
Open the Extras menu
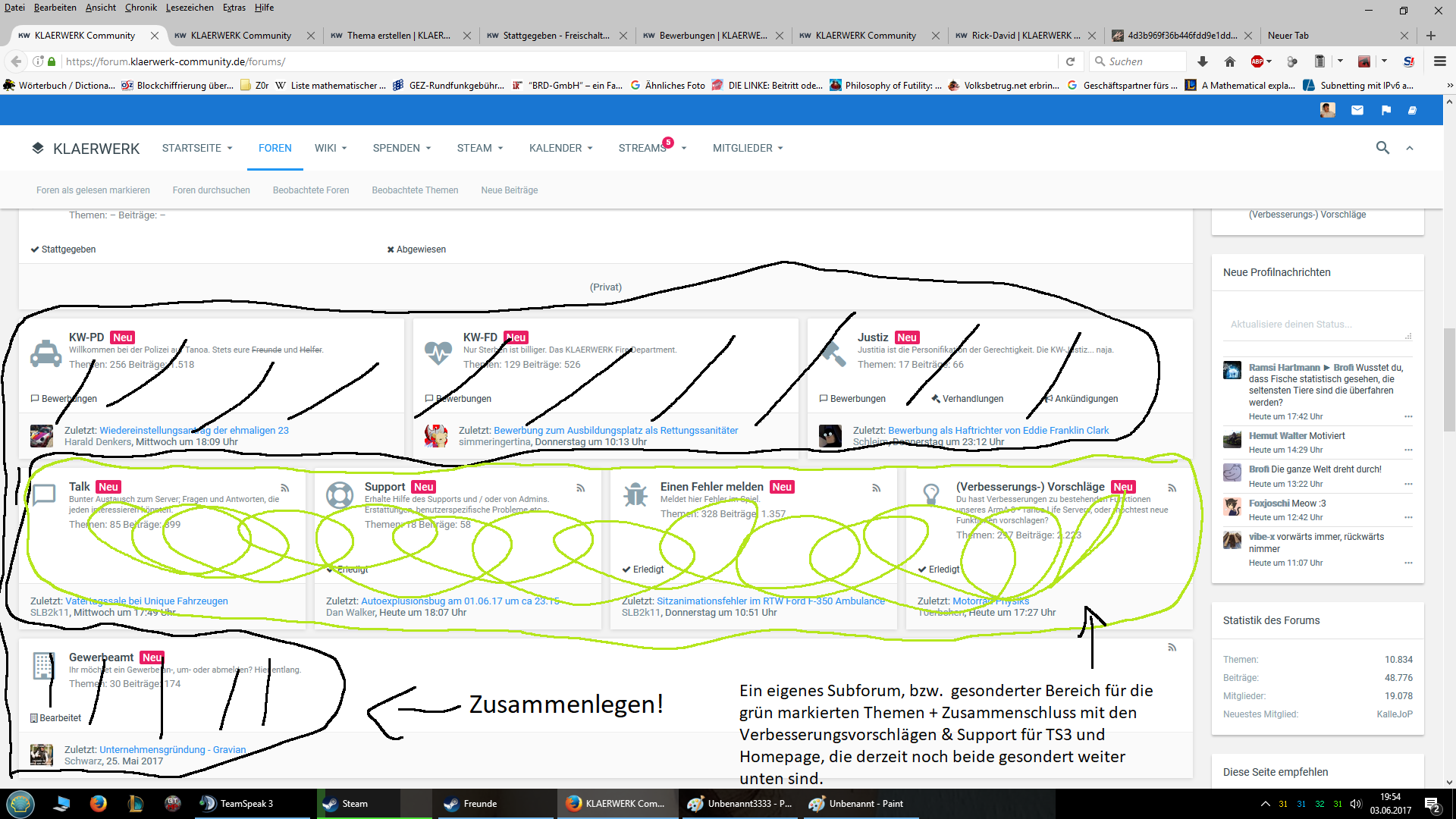pyautogui.click(x=234, y=8)
